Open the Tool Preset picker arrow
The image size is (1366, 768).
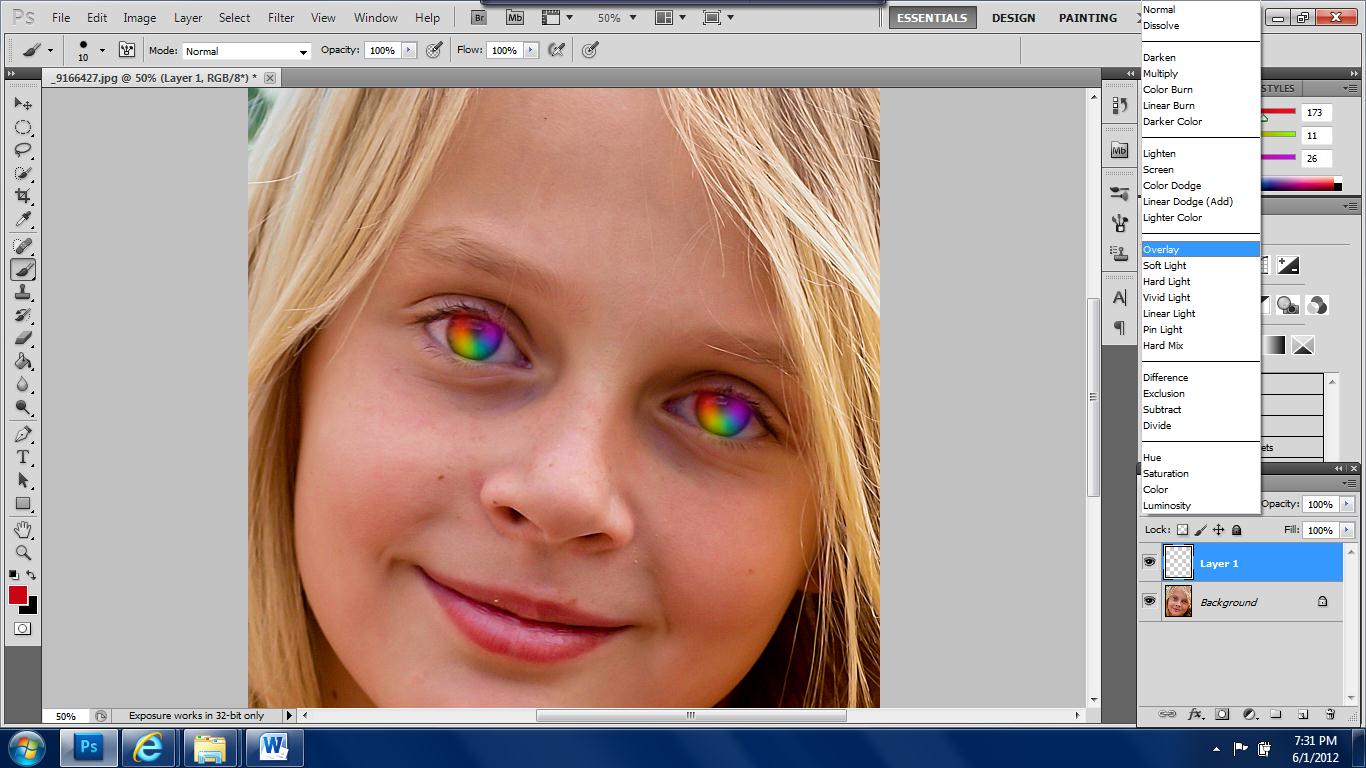[50, 50]
